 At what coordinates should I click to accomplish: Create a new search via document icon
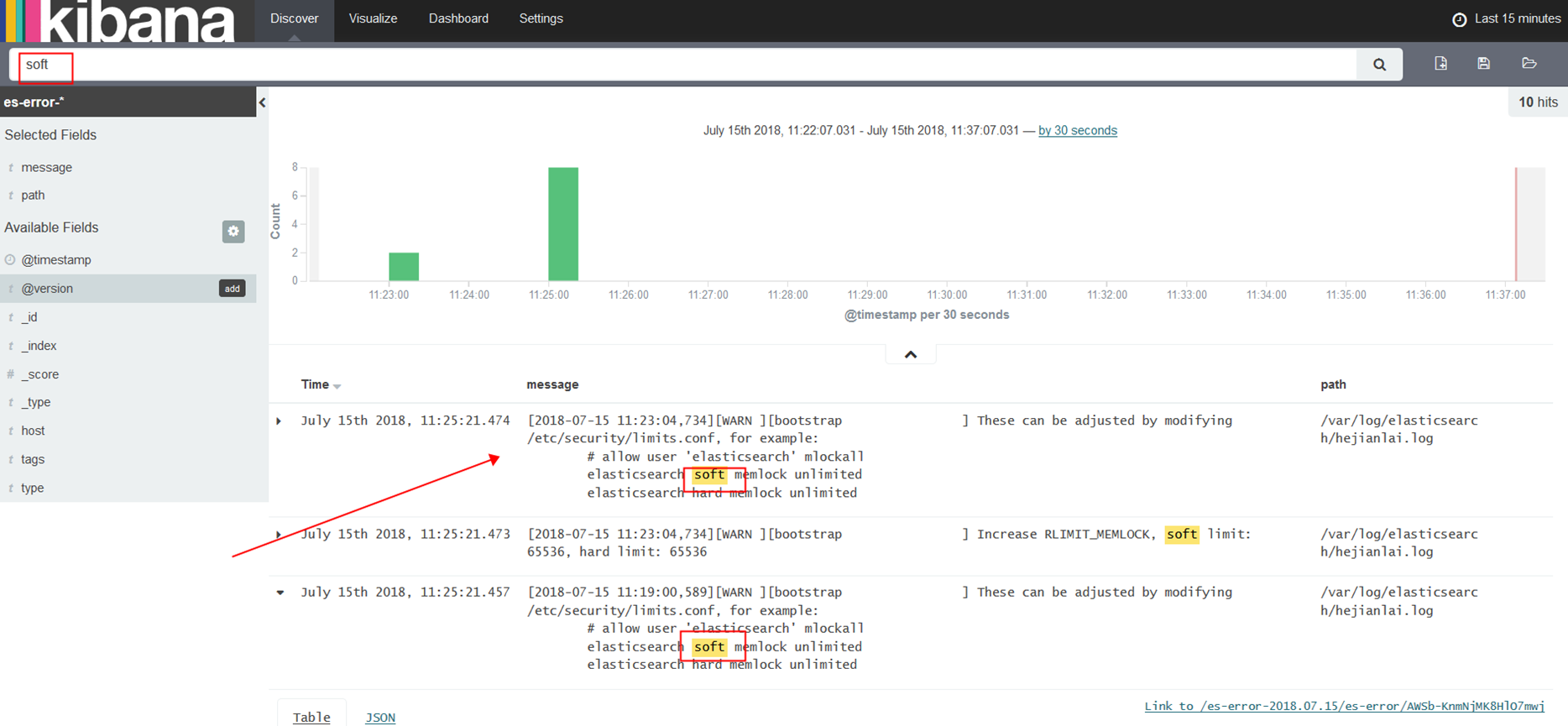tap(1440, 64)
